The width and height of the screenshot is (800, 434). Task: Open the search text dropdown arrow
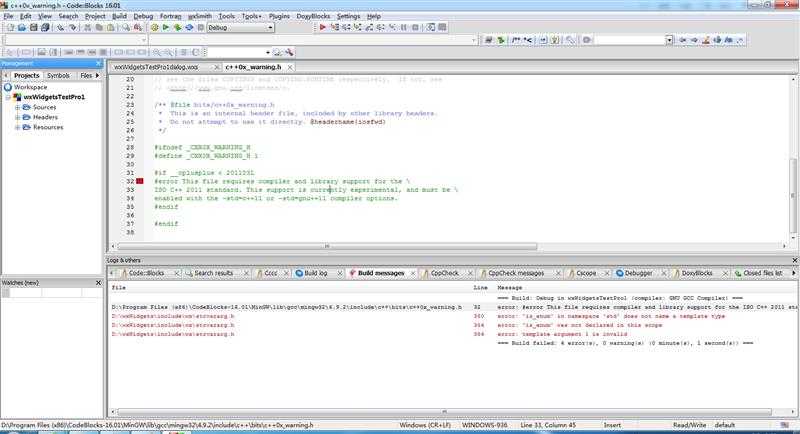point(669,40)
